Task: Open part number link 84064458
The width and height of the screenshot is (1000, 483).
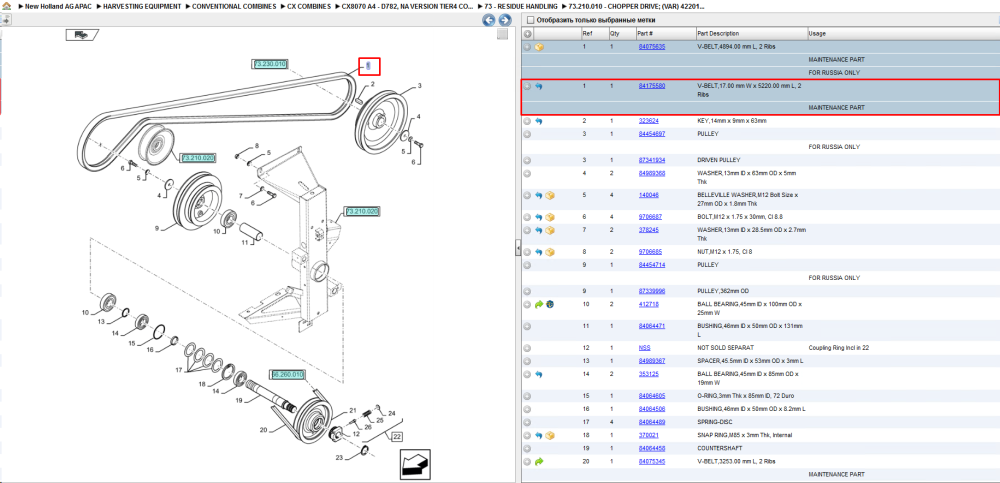Action: 652,448
